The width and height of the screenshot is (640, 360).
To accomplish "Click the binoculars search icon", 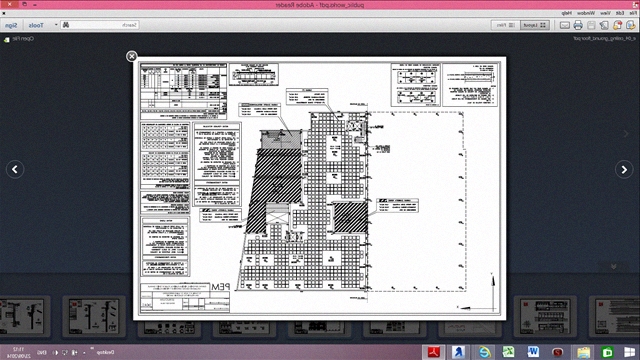I will point(66,25).
